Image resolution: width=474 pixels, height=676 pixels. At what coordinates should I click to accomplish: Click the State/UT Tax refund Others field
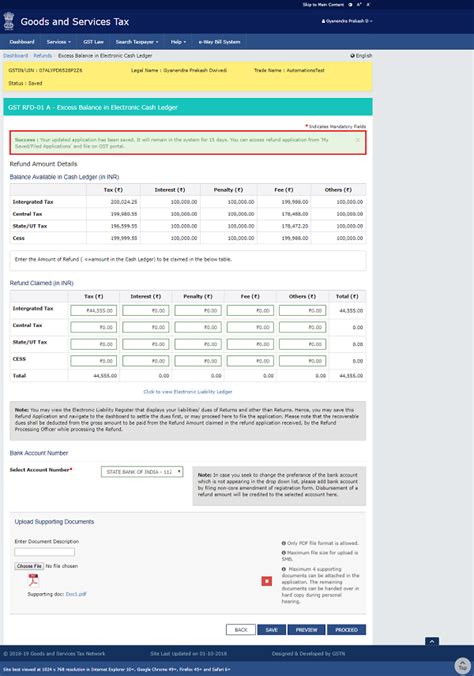(x=302, y=344)
